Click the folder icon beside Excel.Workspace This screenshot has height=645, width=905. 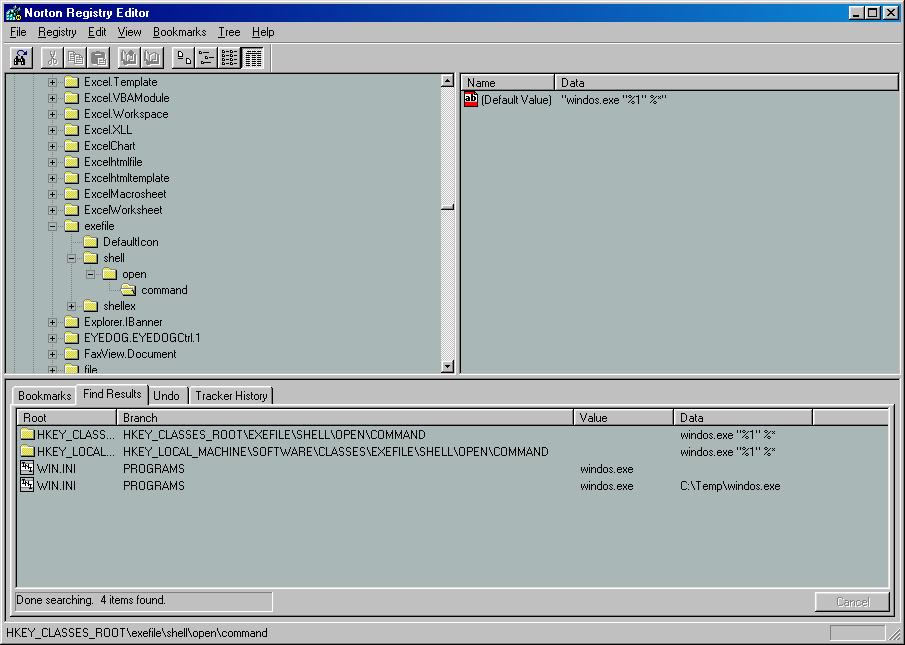72,114
